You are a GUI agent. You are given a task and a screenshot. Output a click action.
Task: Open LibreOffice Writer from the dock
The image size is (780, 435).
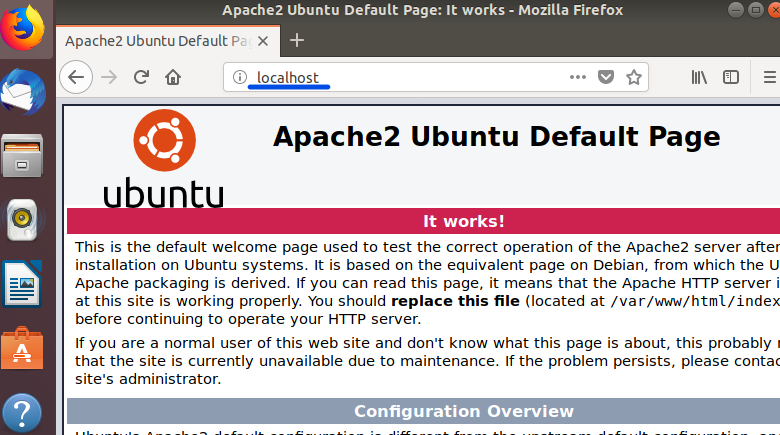pos(22,284)
